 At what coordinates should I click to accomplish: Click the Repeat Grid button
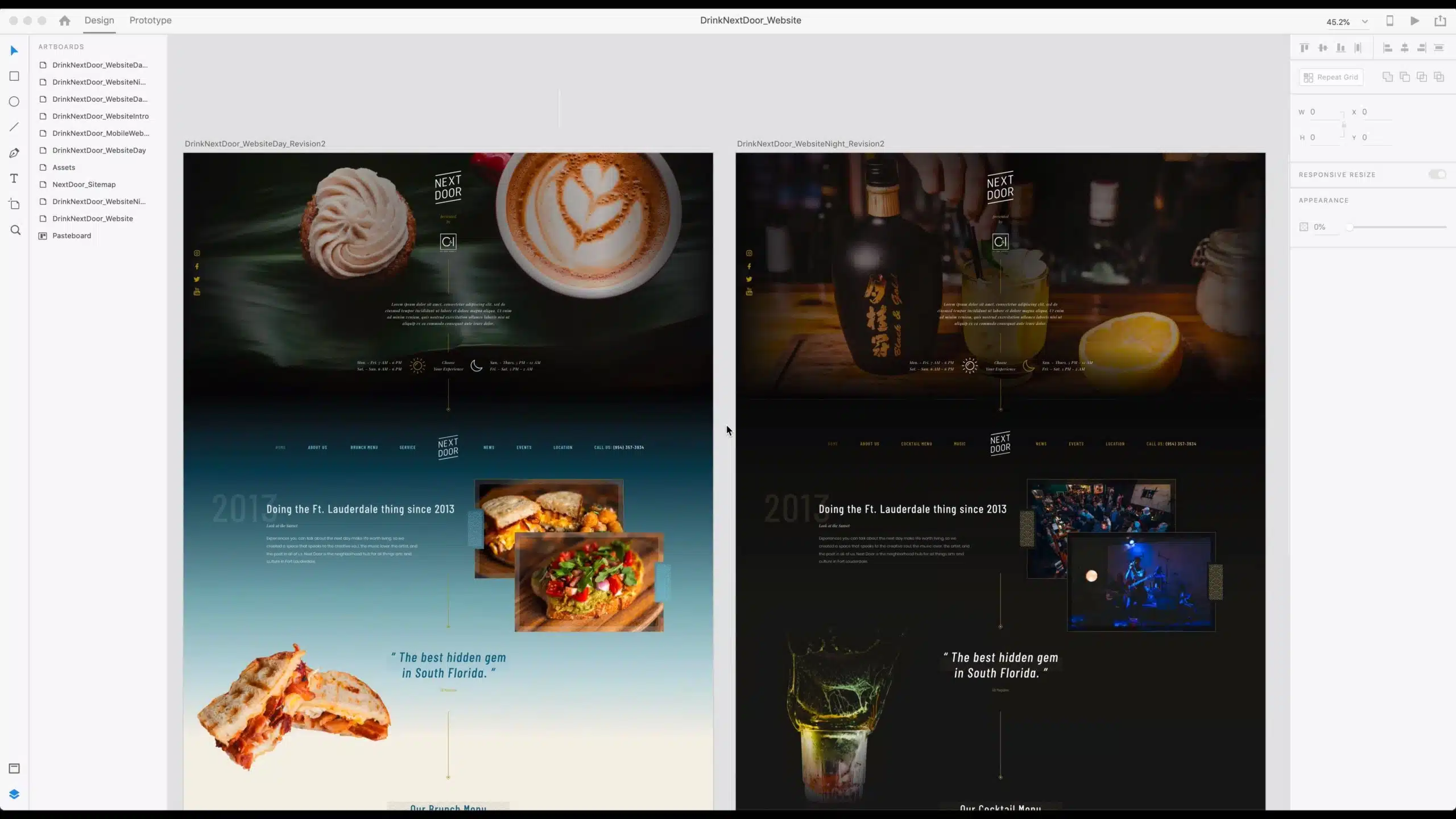click(1331, 77)
